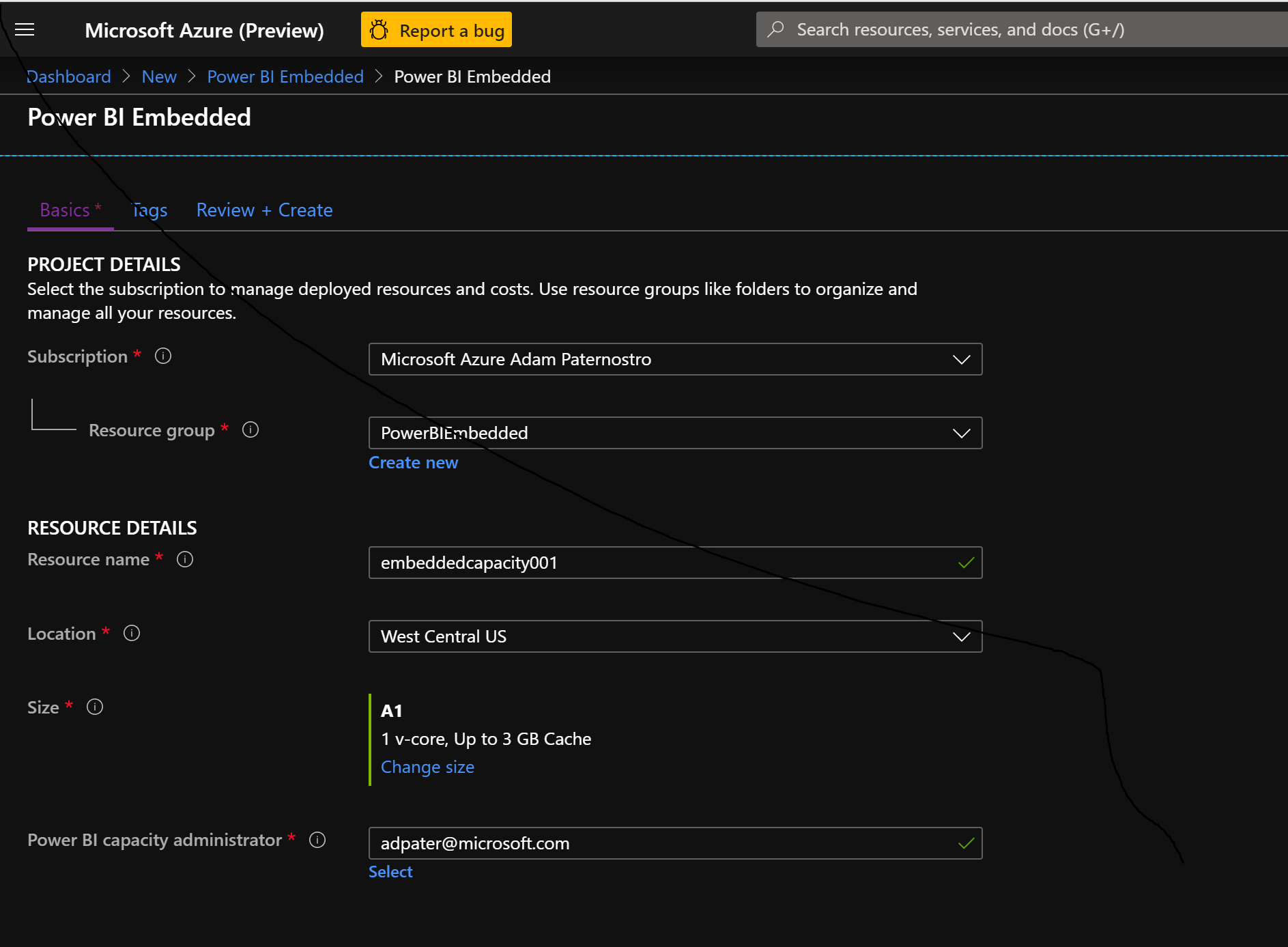1288x947 pixels.
Task: Open the hamburger portal menu
Action: [25, 29]
